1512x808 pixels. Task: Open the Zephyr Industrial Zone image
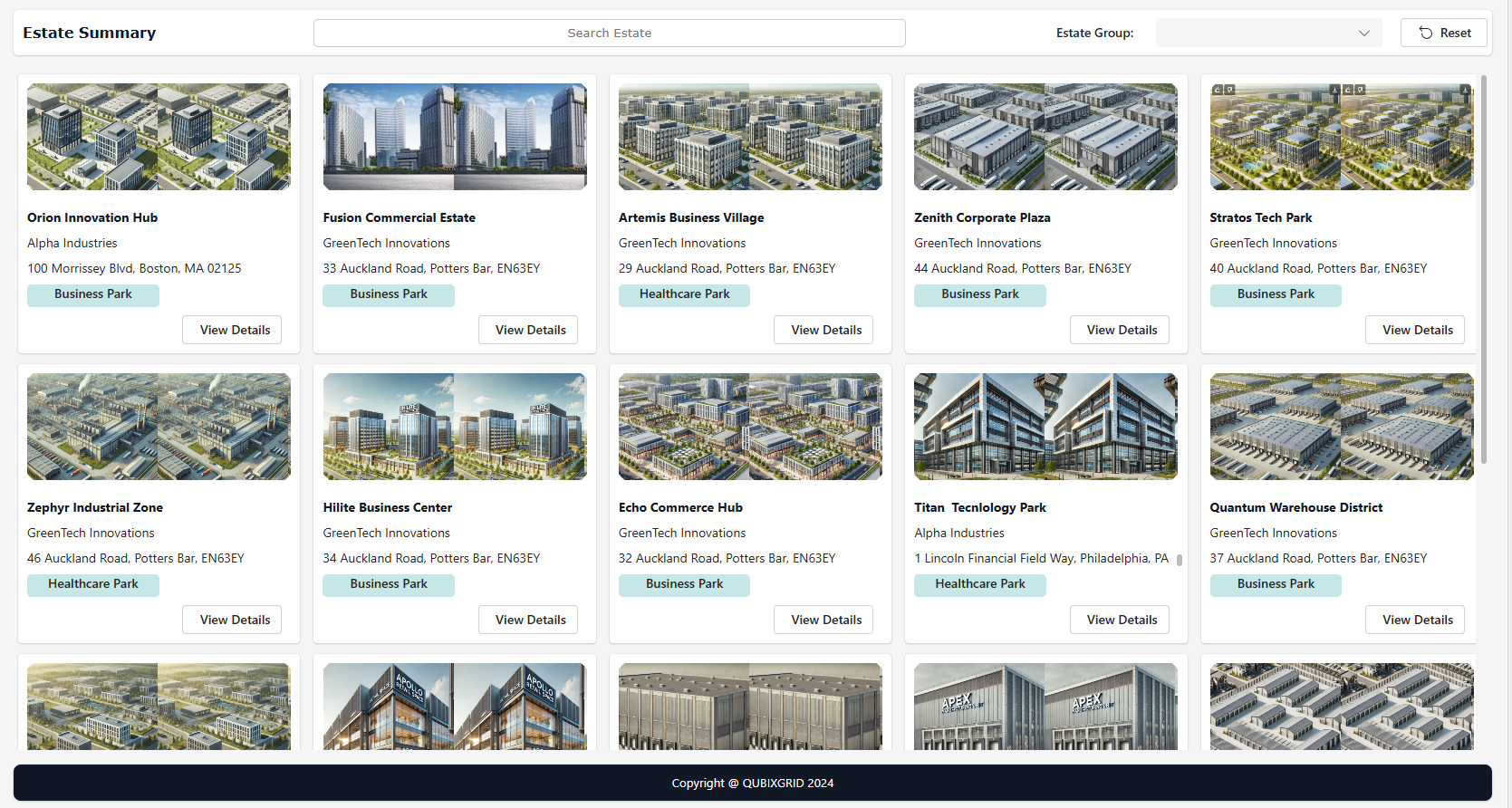pos(159,427)
